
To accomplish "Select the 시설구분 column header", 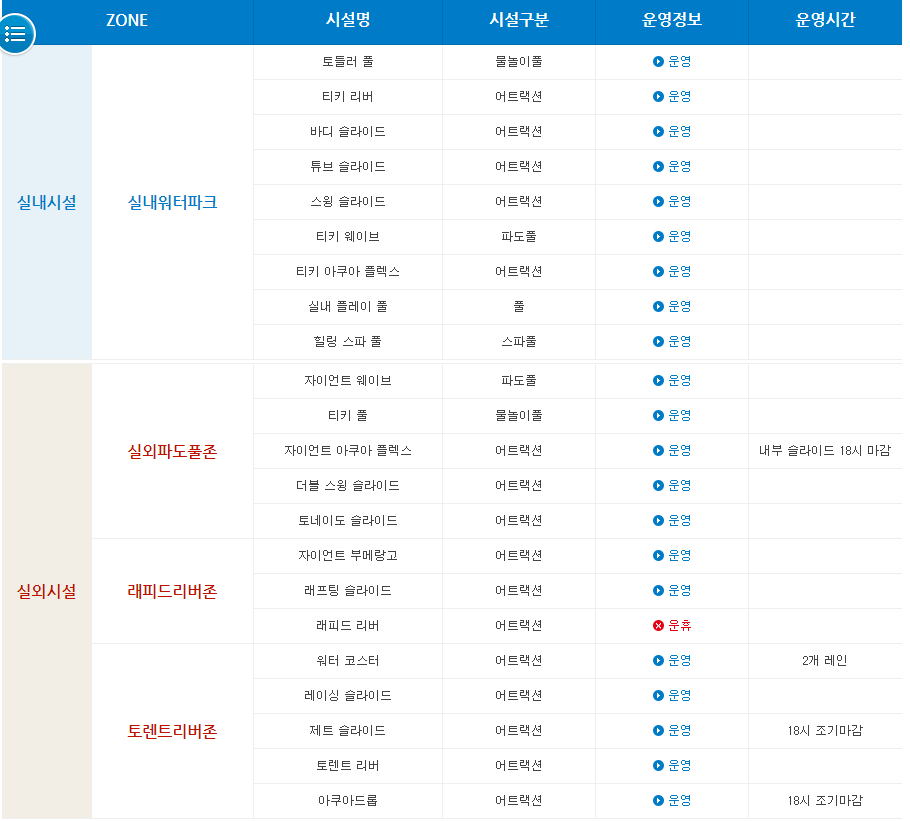I will click(x=519, y=21).
